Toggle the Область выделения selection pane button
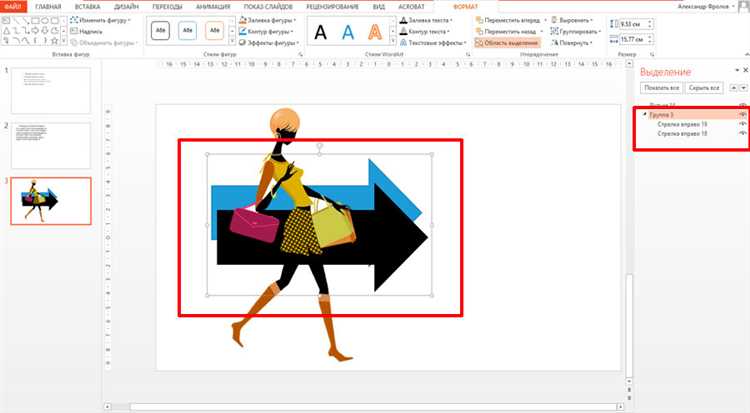The height and width of the screenshot is (413, 750). [x=507, y=43]
